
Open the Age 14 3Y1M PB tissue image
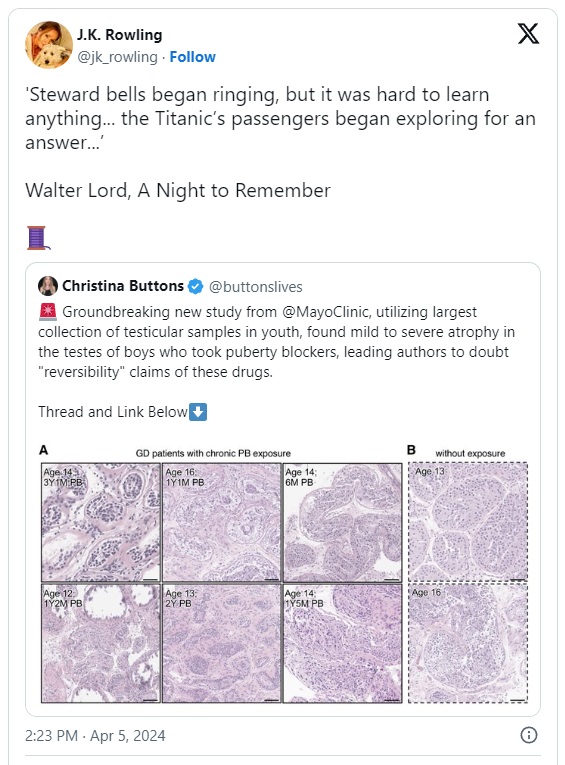(x=101, y=522)
